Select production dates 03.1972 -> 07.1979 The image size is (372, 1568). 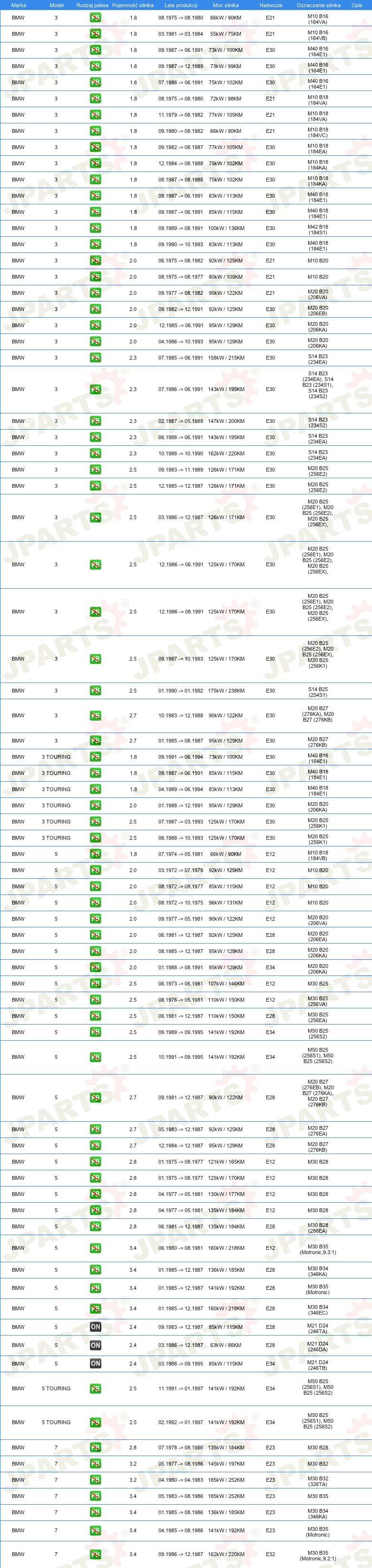pyautogui.click(x=181, y=870)
